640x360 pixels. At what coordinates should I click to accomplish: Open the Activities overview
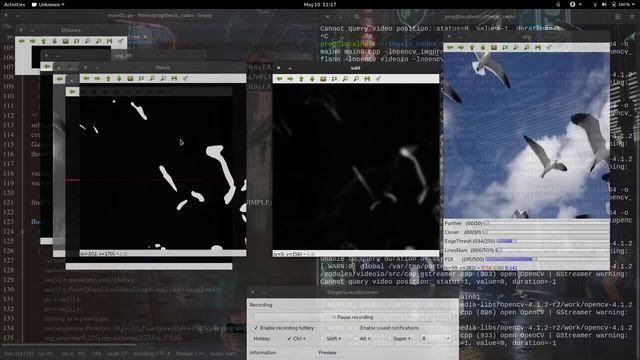point(14,4)
